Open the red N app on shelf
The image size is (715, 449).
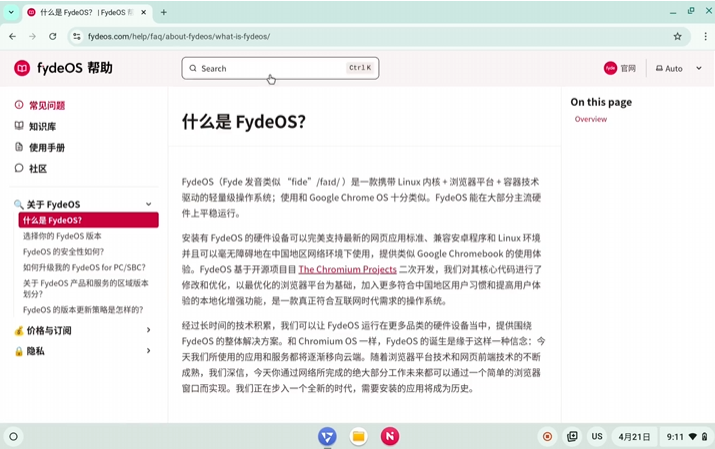point(390,437)
